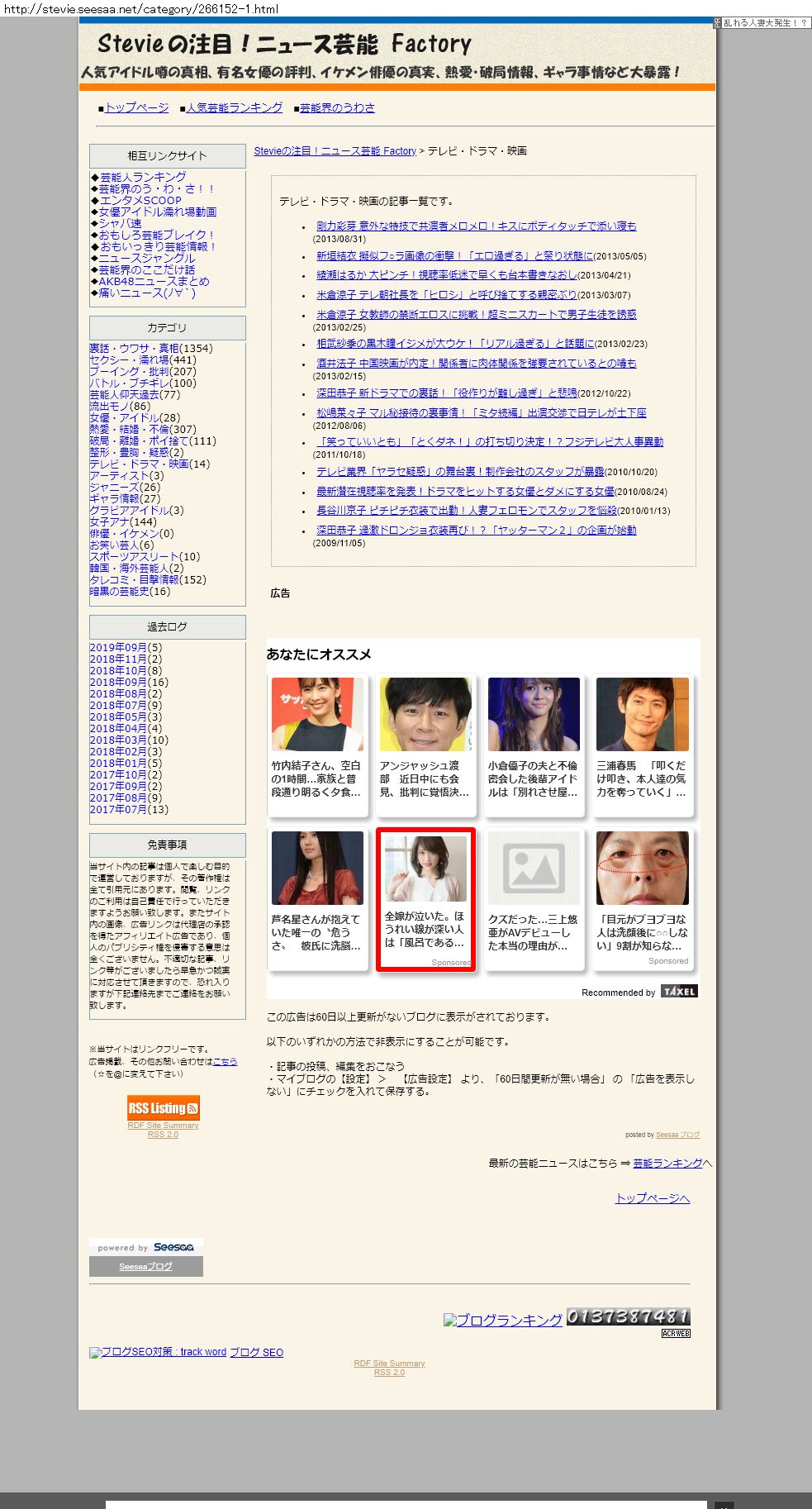The height and width of the screenshot is (1509, 812).
Task: Select the お笑い芸人 category
Action: tap(114, 545)
